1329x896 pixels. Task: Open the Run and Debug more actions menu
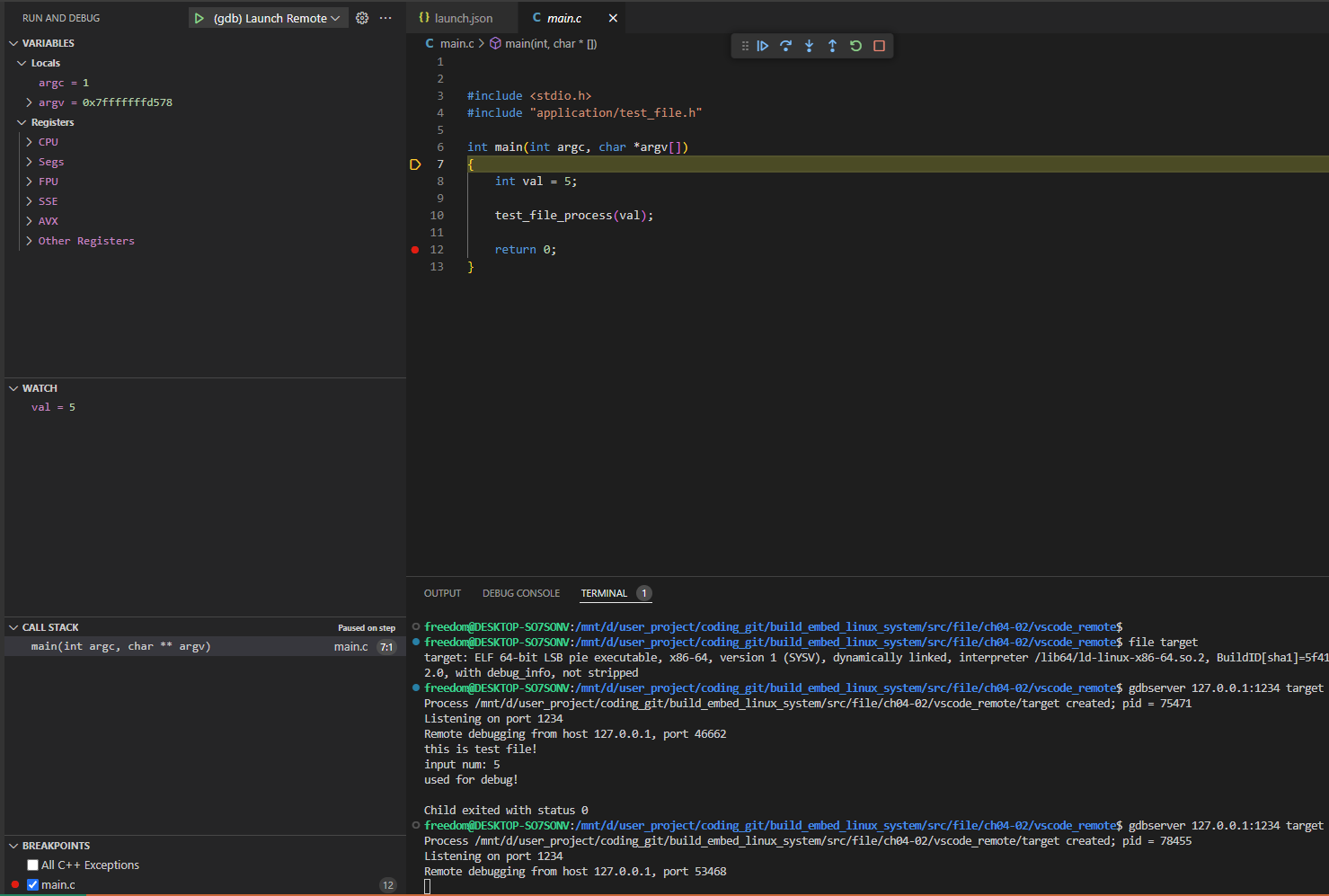pos(385,18)
